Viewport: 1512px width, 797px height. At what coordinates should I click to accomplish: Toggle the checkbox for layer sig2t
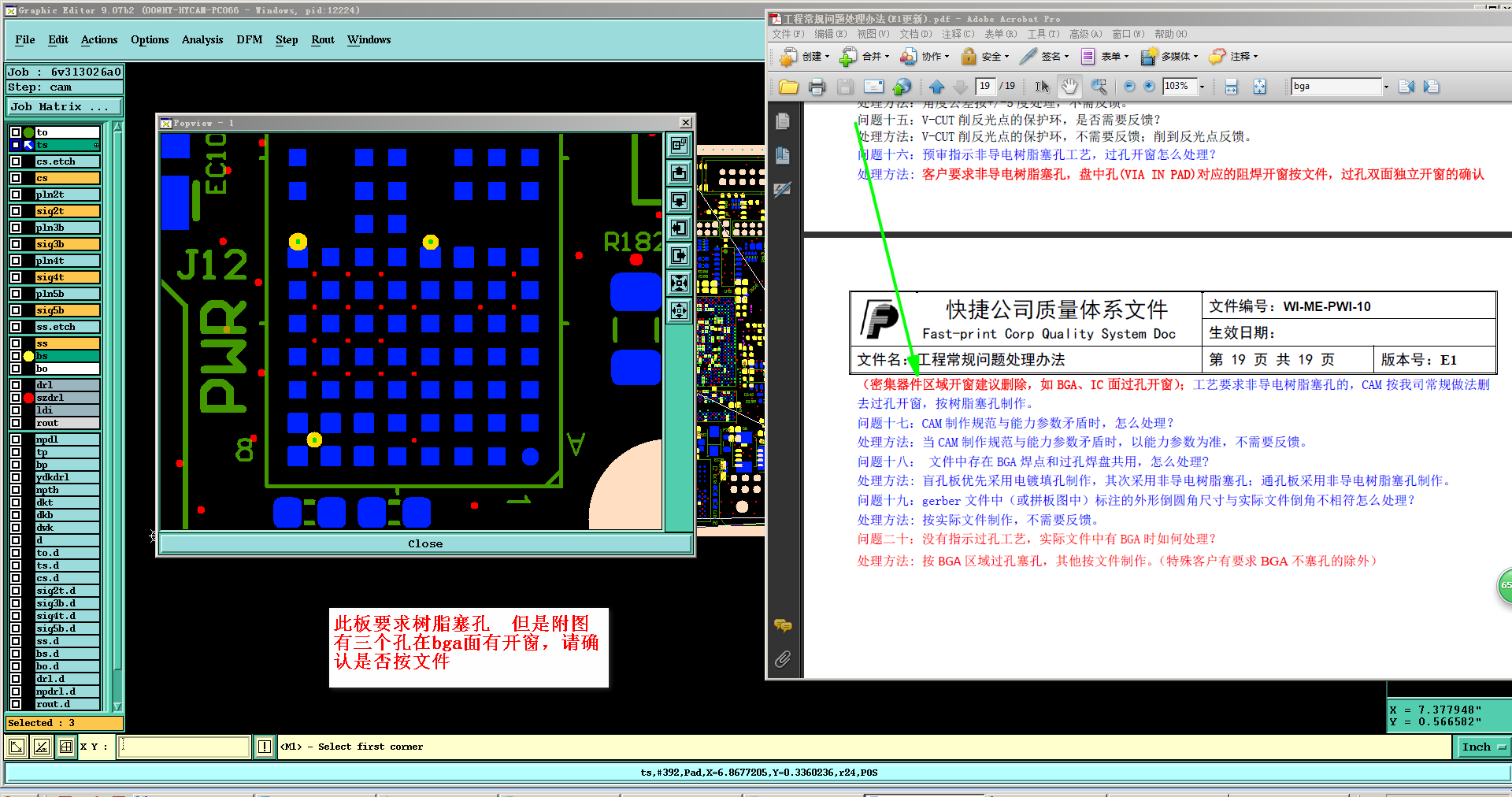(16, 211)
